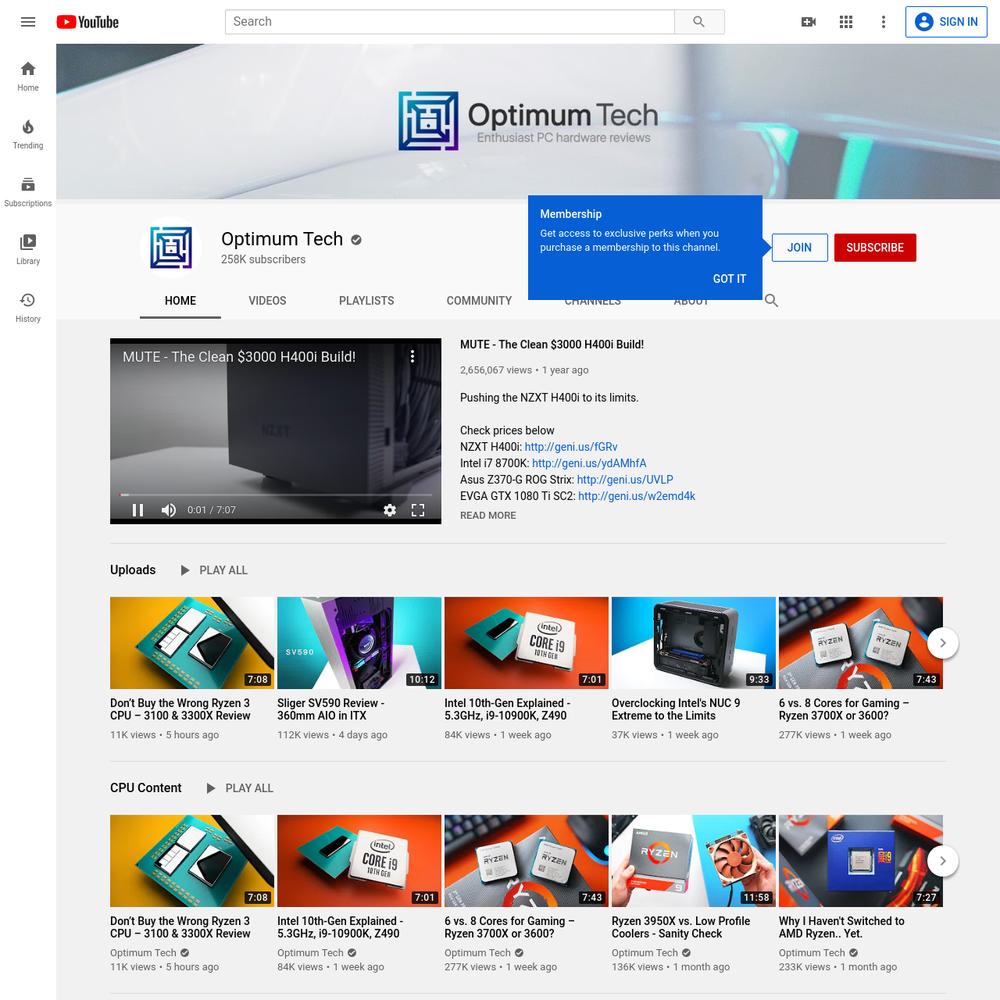Click Uploads section heading

pos(133,570)
